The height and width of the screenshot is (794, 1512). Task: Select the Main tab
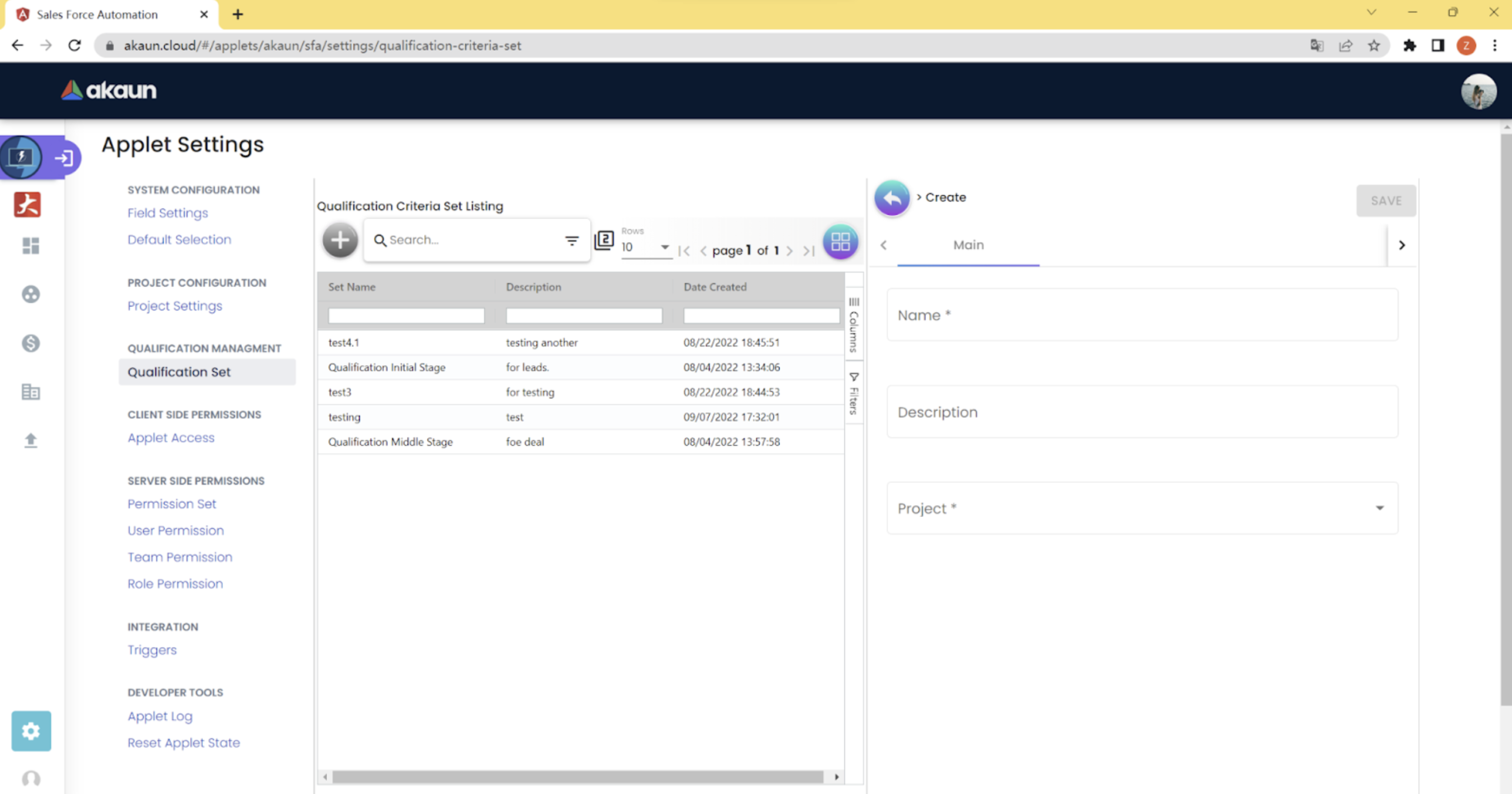pos(968,245)
